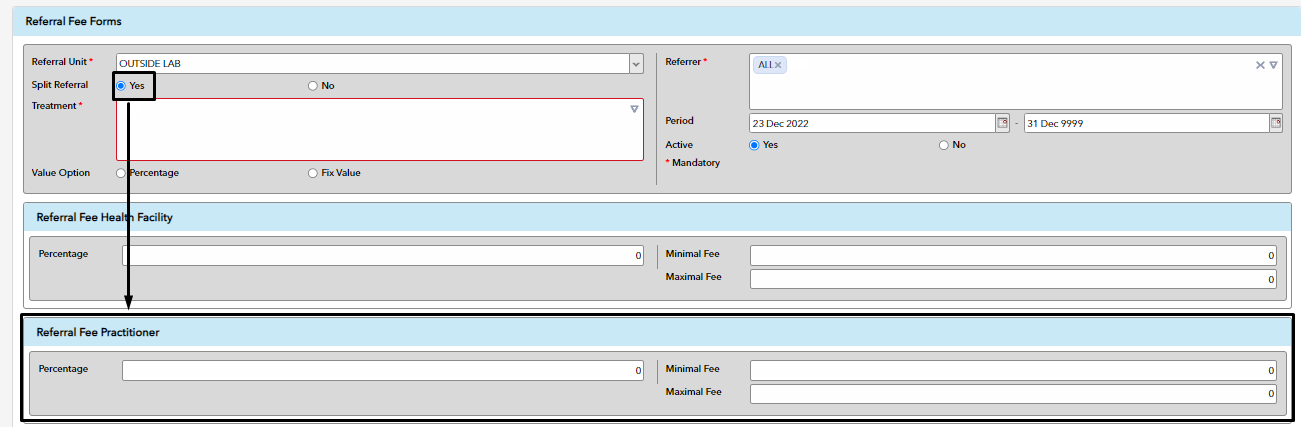
Task: Open calendar for Period end date
Action: tap(1276, 123)
